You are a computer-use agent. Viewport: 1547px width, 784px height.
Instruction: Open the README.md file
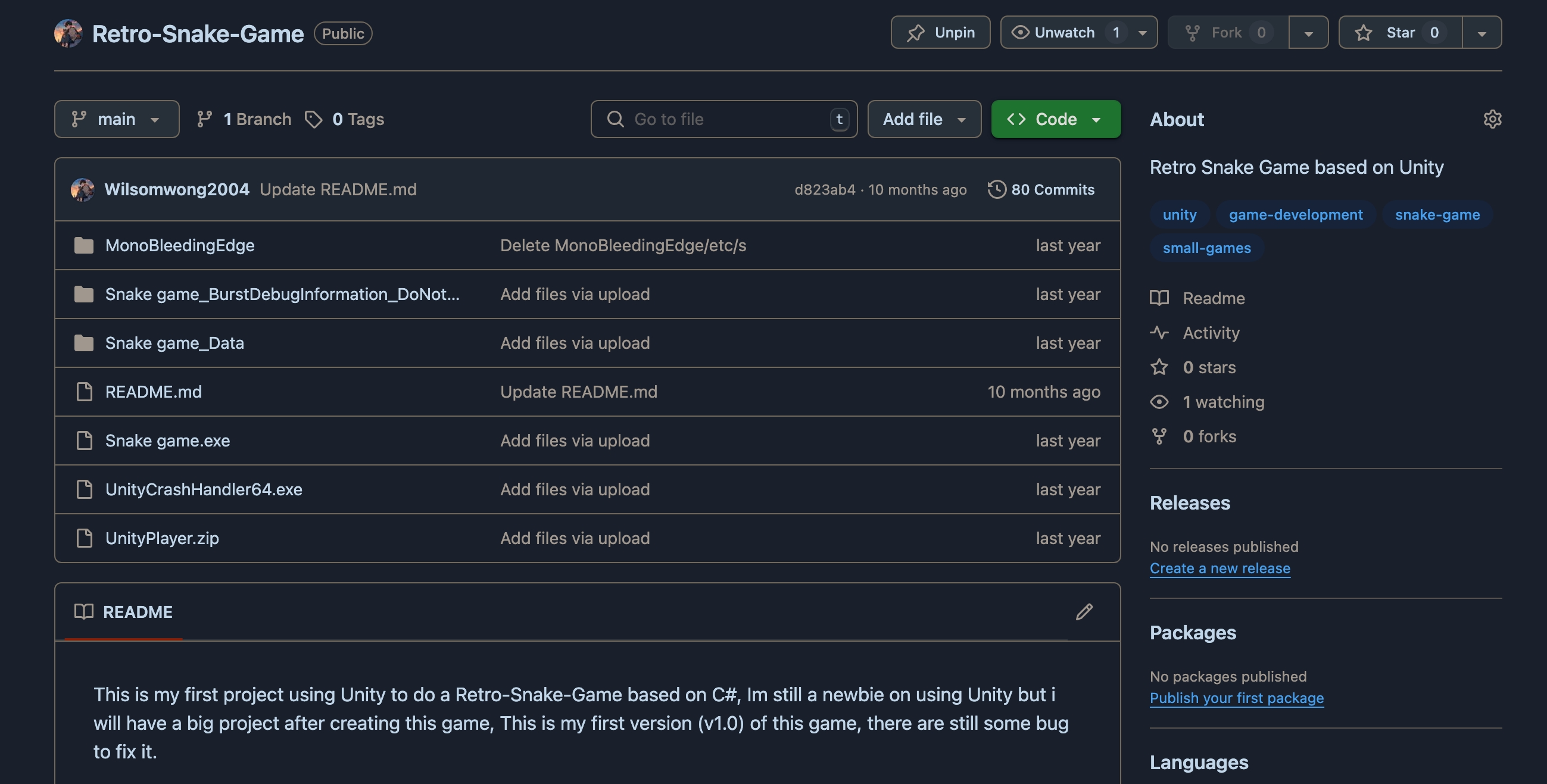153,391
